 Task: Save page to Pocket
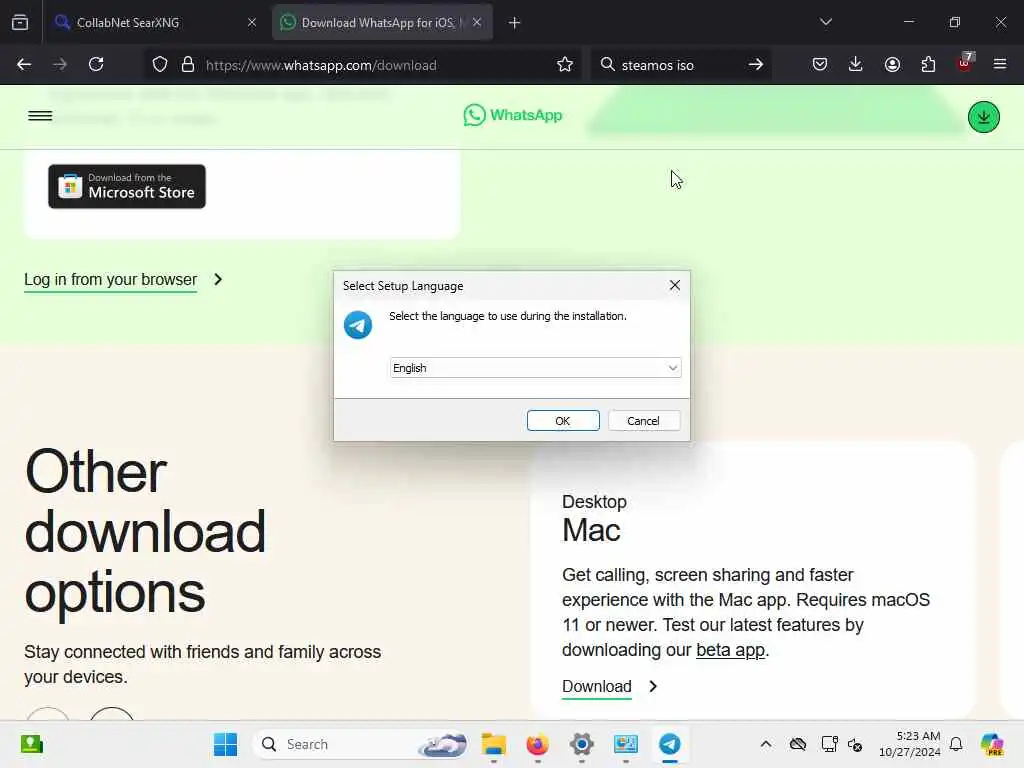tap(820, 65)
